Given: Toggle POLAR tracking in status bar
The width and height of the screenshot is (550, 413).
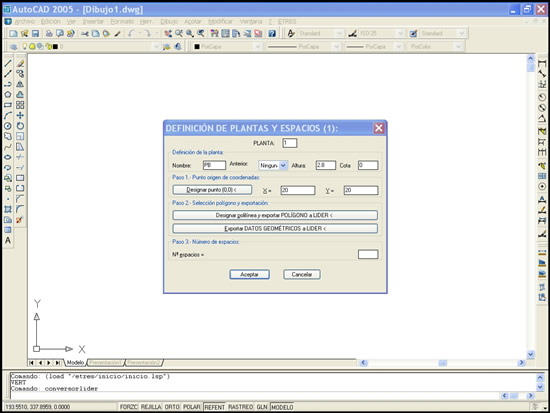Looking at the screenshot, I should point(192,407).
